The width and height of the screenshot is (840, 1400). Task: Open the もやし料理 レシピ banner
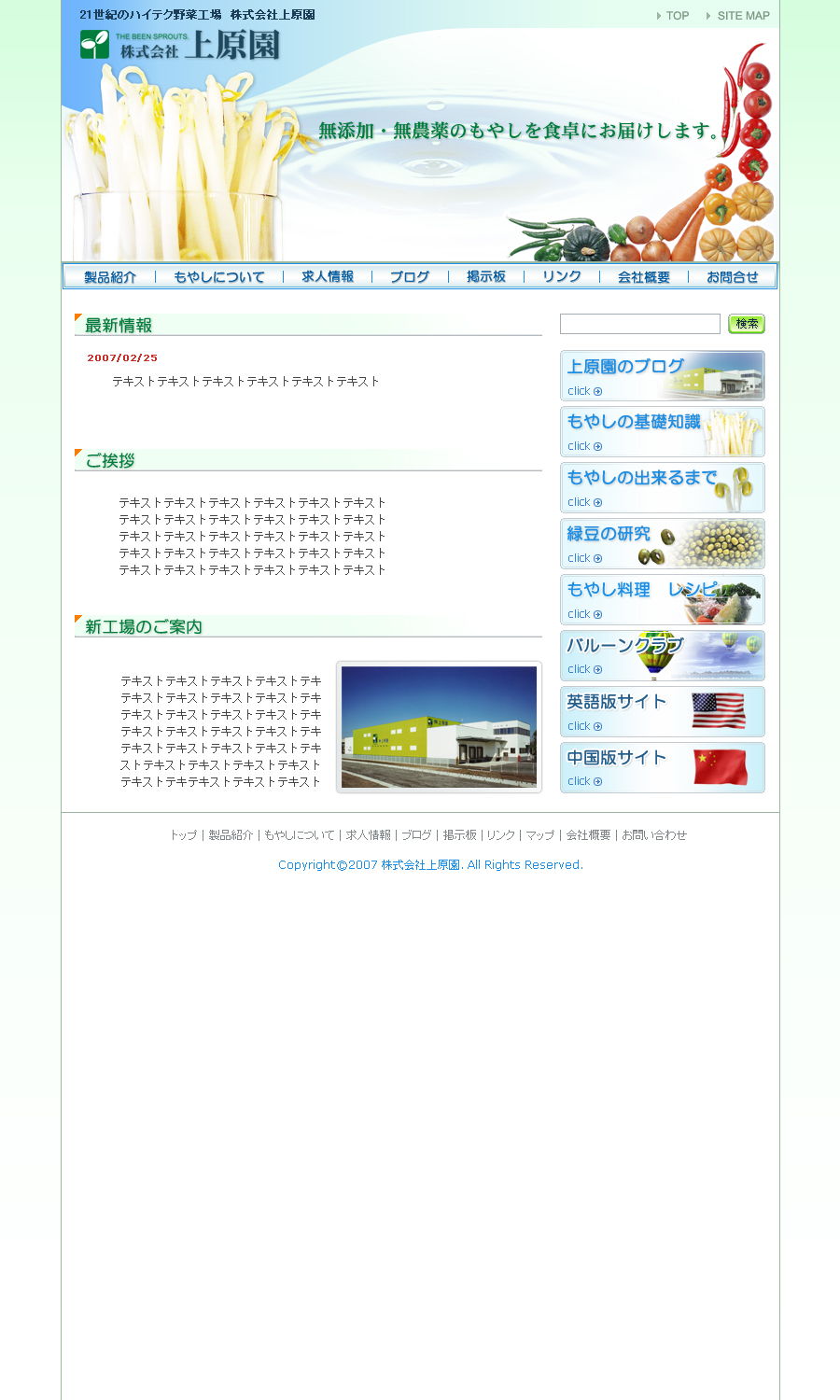pos(663,599)
